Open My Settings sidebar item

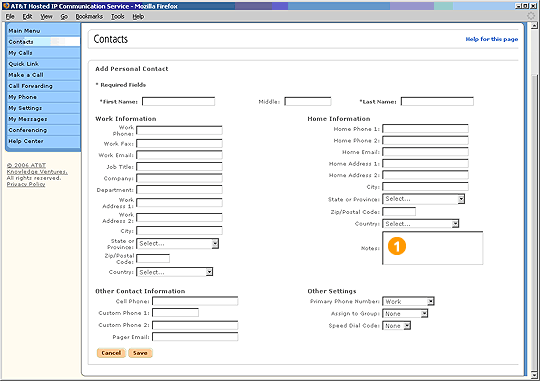point(43,108)
